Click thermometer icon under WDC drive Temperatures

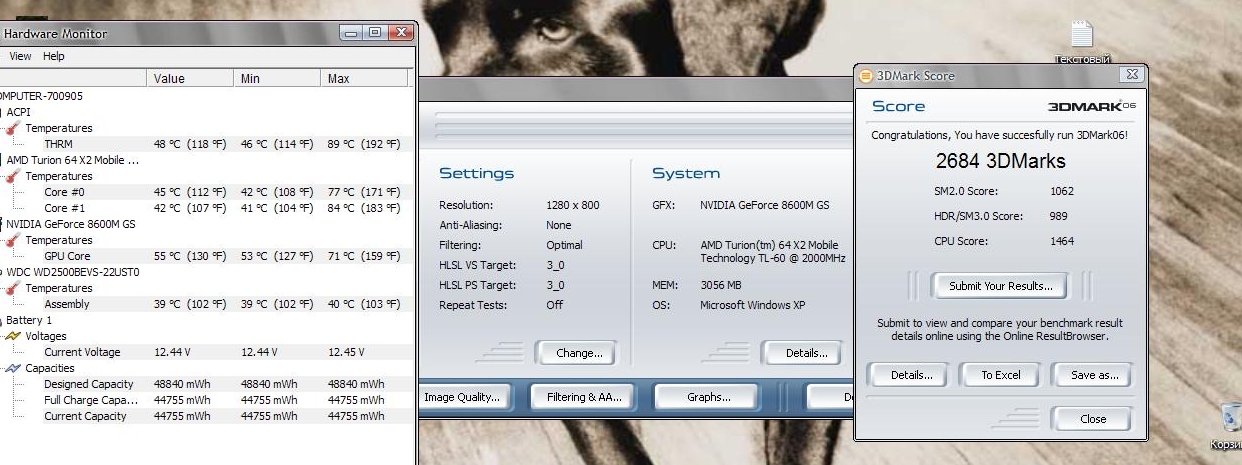(x=13, y=288)
